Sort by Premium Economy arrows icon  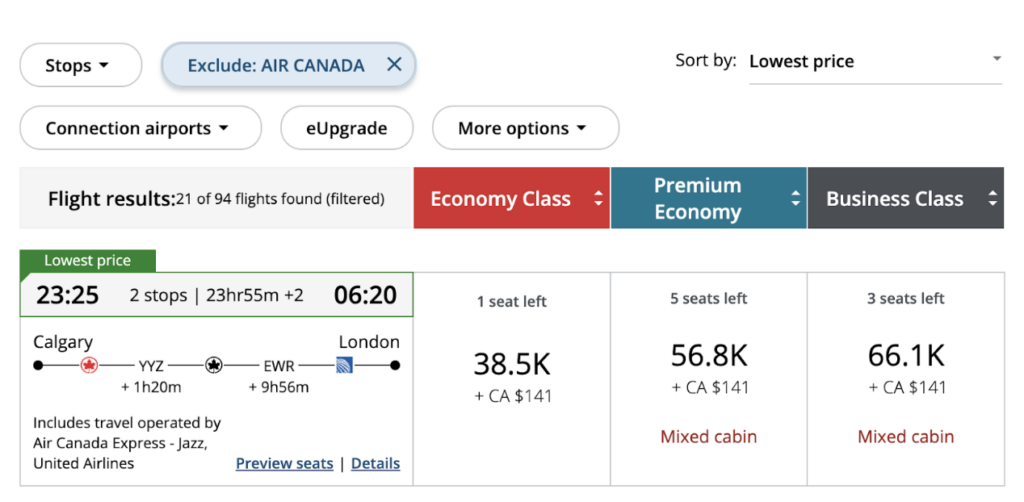tap(796, 198)
